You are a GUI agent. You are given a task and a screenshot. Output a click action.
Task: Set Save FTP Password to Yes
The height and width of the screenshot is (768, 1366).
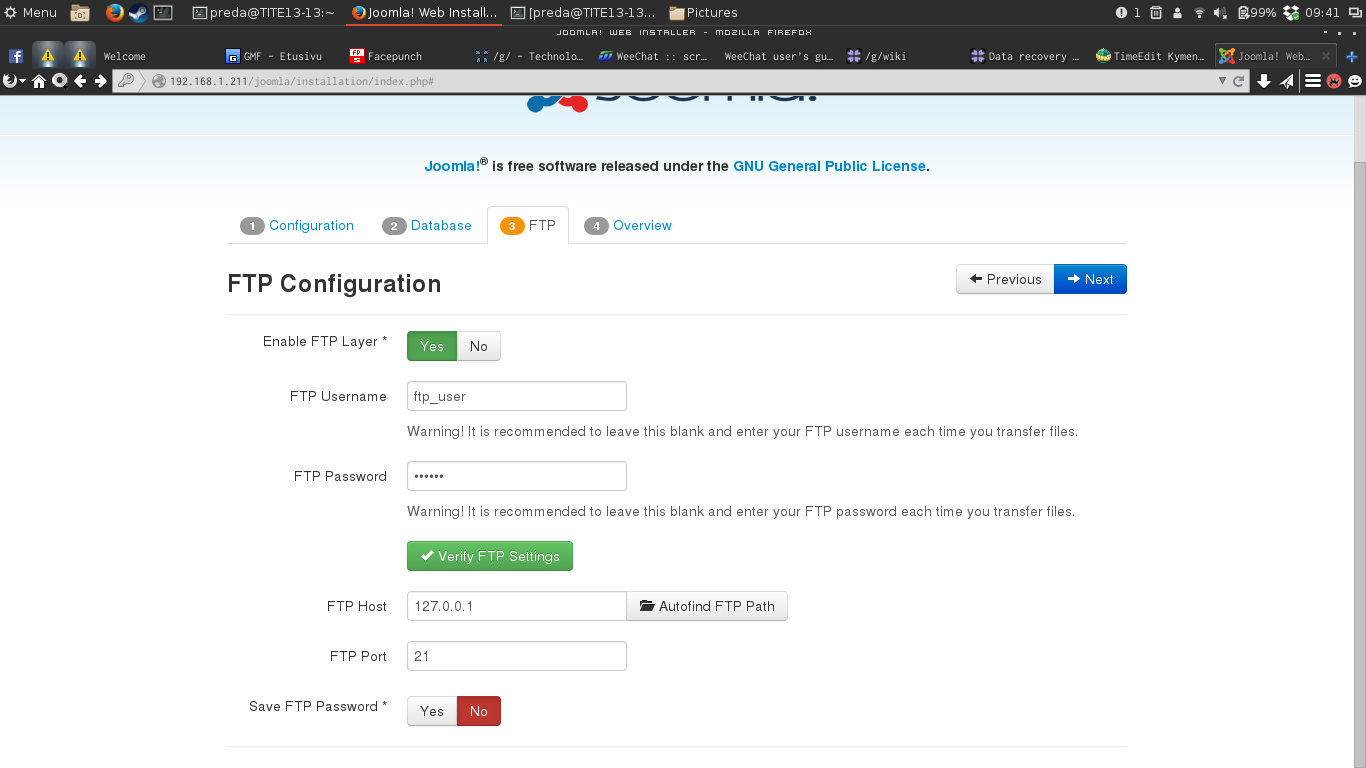(x=432, y=711)
